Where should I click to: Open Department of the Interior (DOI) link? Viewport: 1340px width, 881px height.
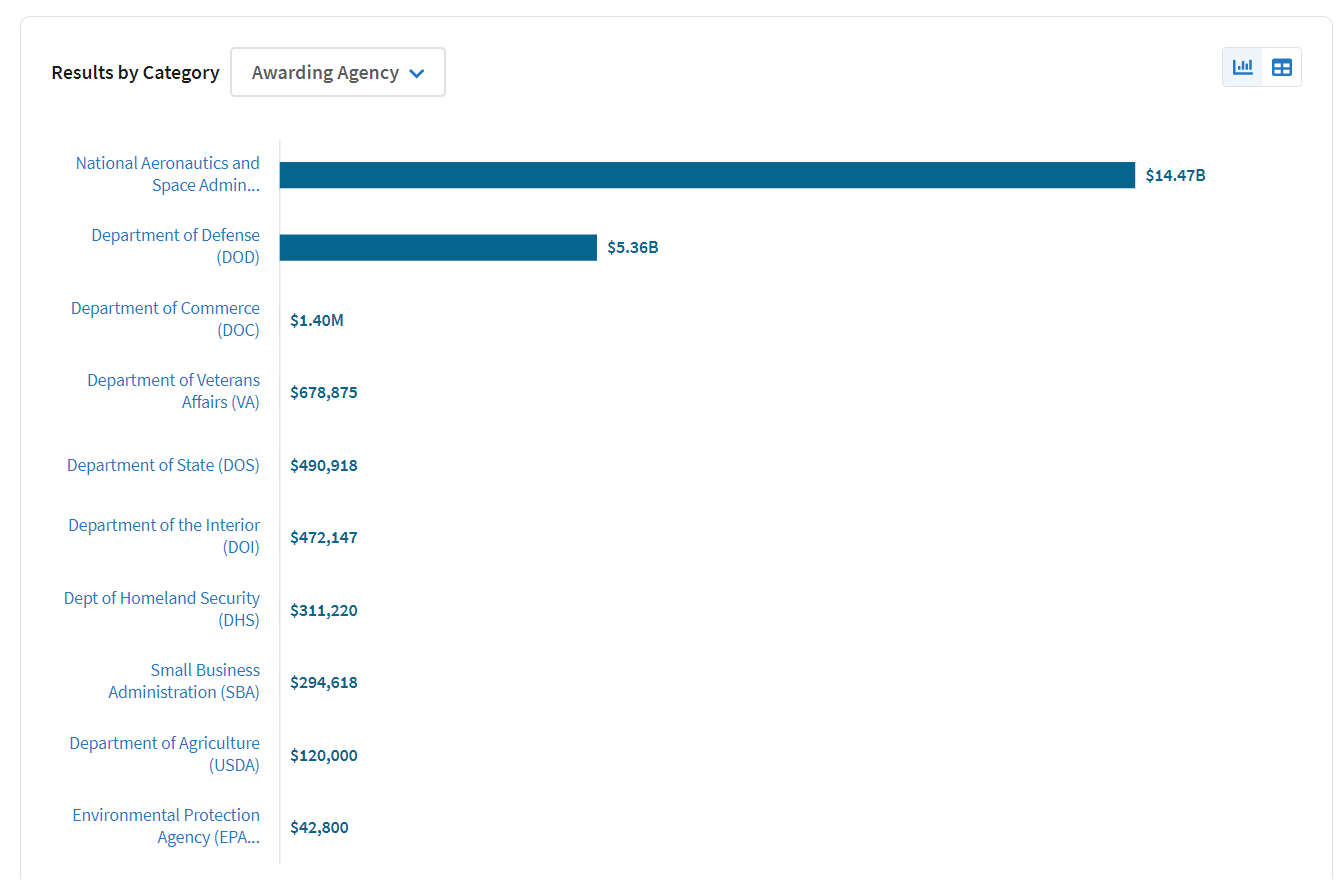(164, 536)
